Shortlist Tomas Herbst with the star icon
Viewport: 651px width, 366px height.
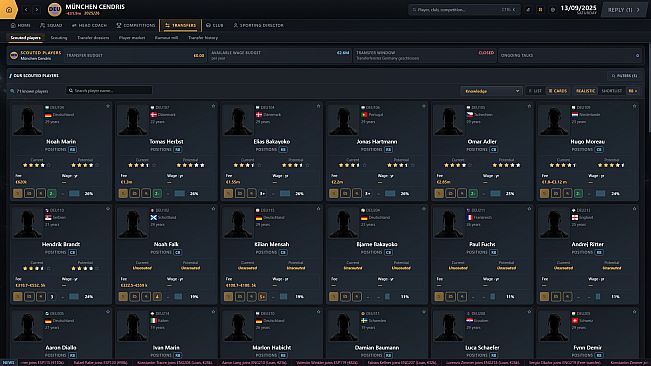(213, 106)
